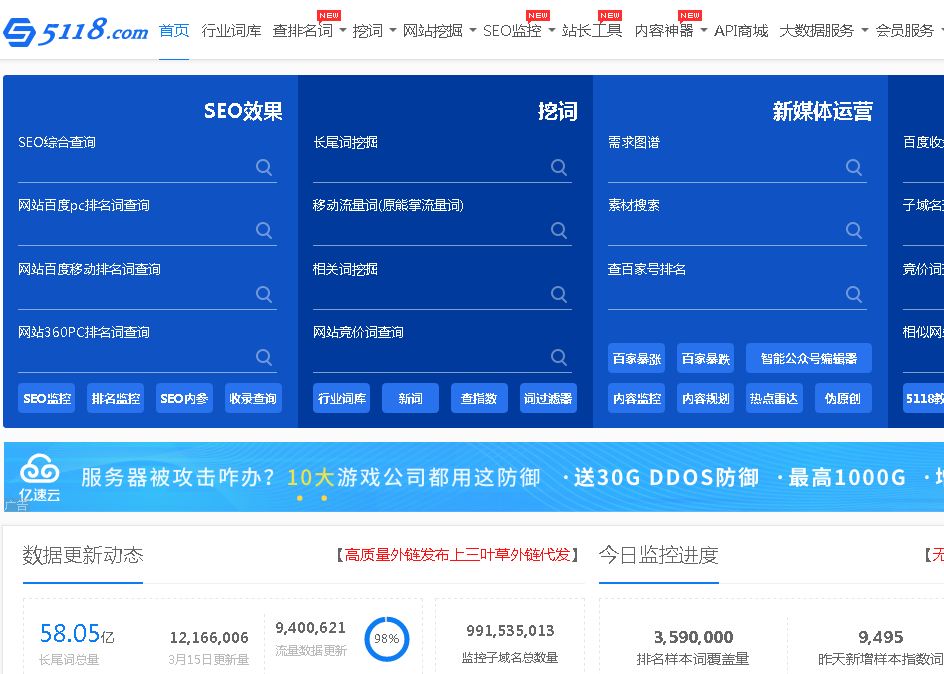Click the 亿速云 cloud logo icon
This screenshot has width=944, height=674.
pos(38,471)
